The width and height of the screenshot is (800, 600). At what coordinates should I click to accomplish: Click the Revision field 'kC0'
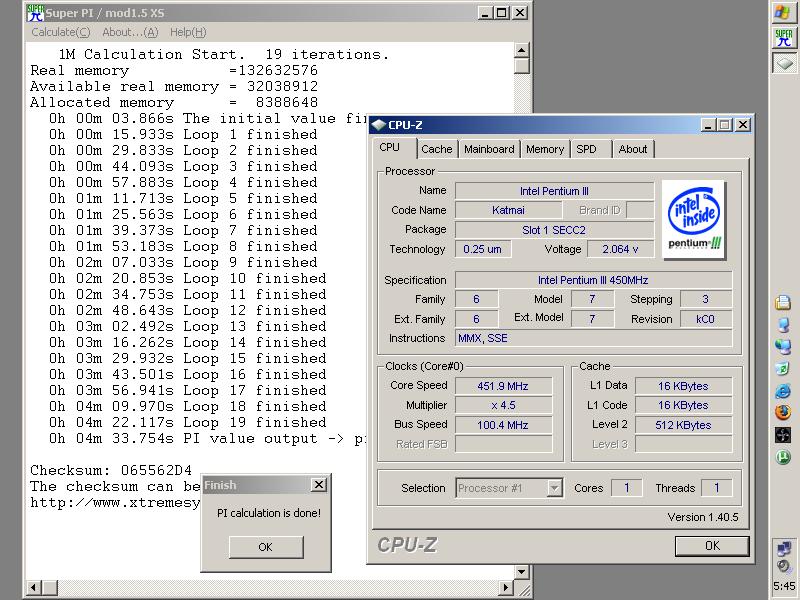click(x=706, y=319)
